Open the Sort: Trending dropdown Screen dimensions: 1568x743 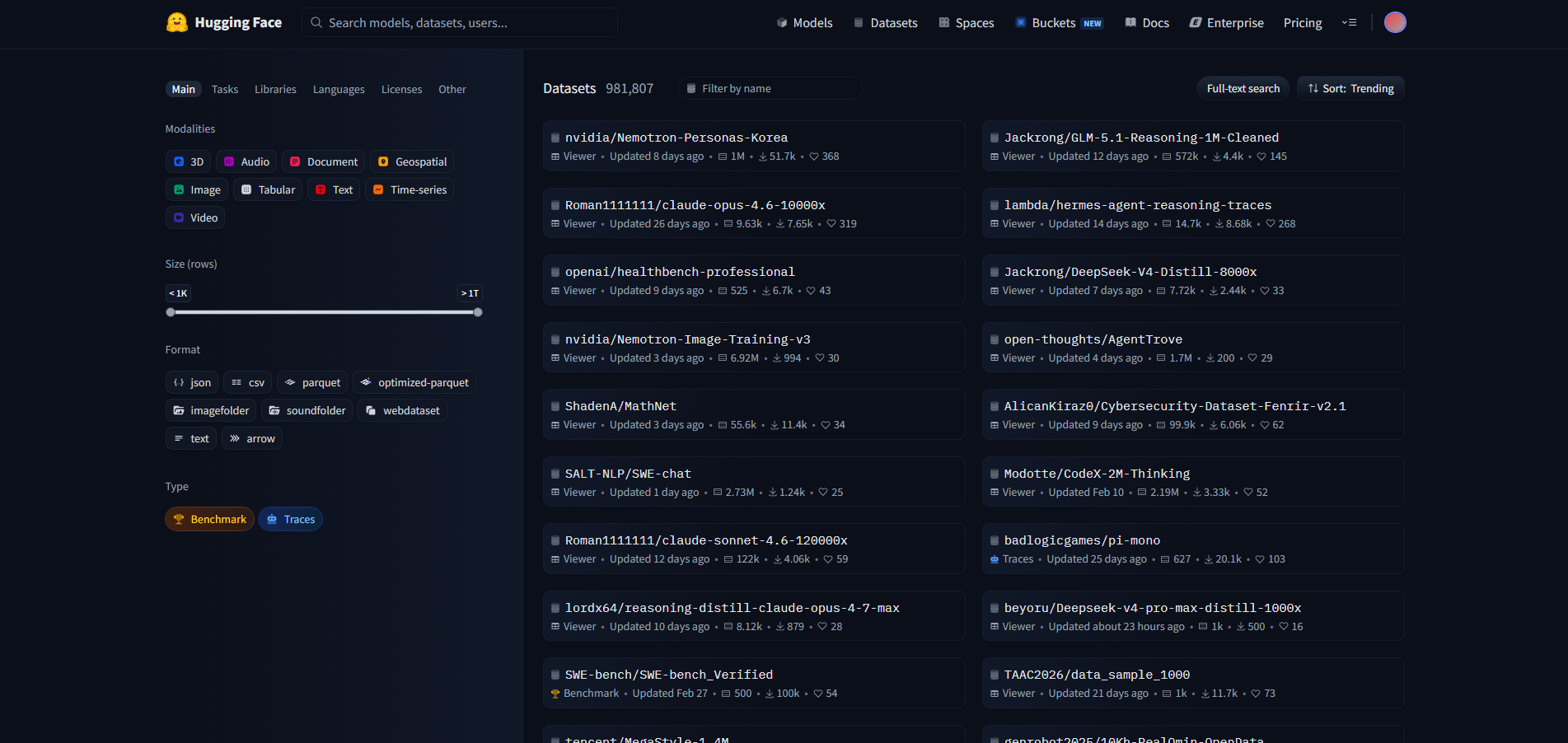click(1350, 88)
